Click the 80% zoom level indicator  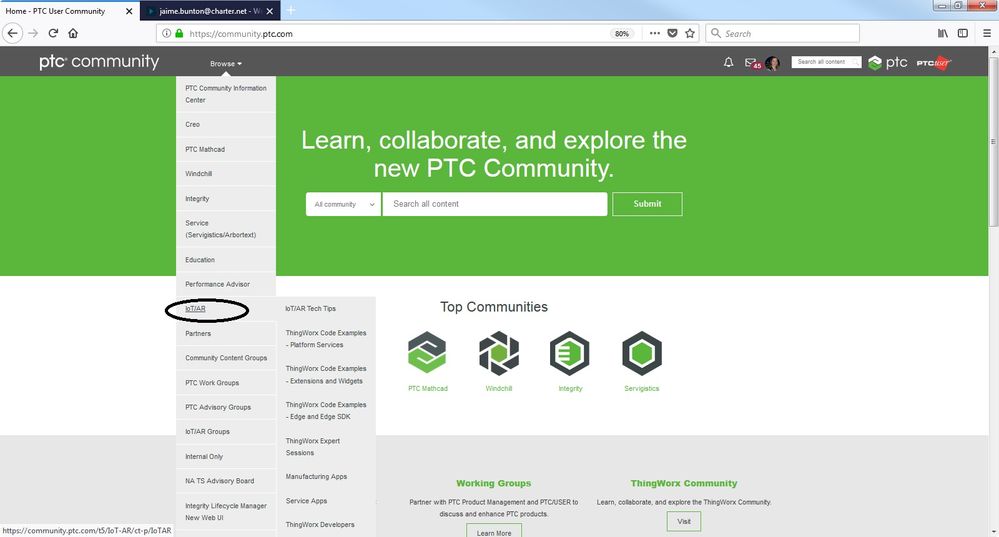coord(622,34)
